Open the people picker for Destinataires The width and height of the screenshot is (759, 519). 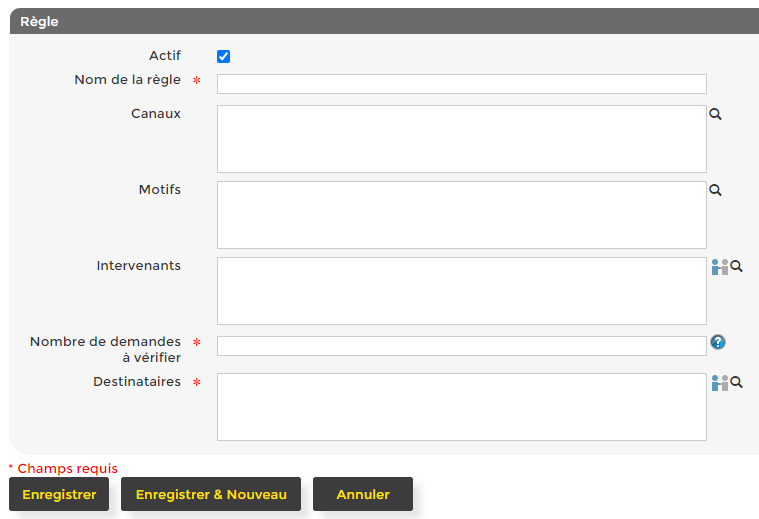click(719, 382)
